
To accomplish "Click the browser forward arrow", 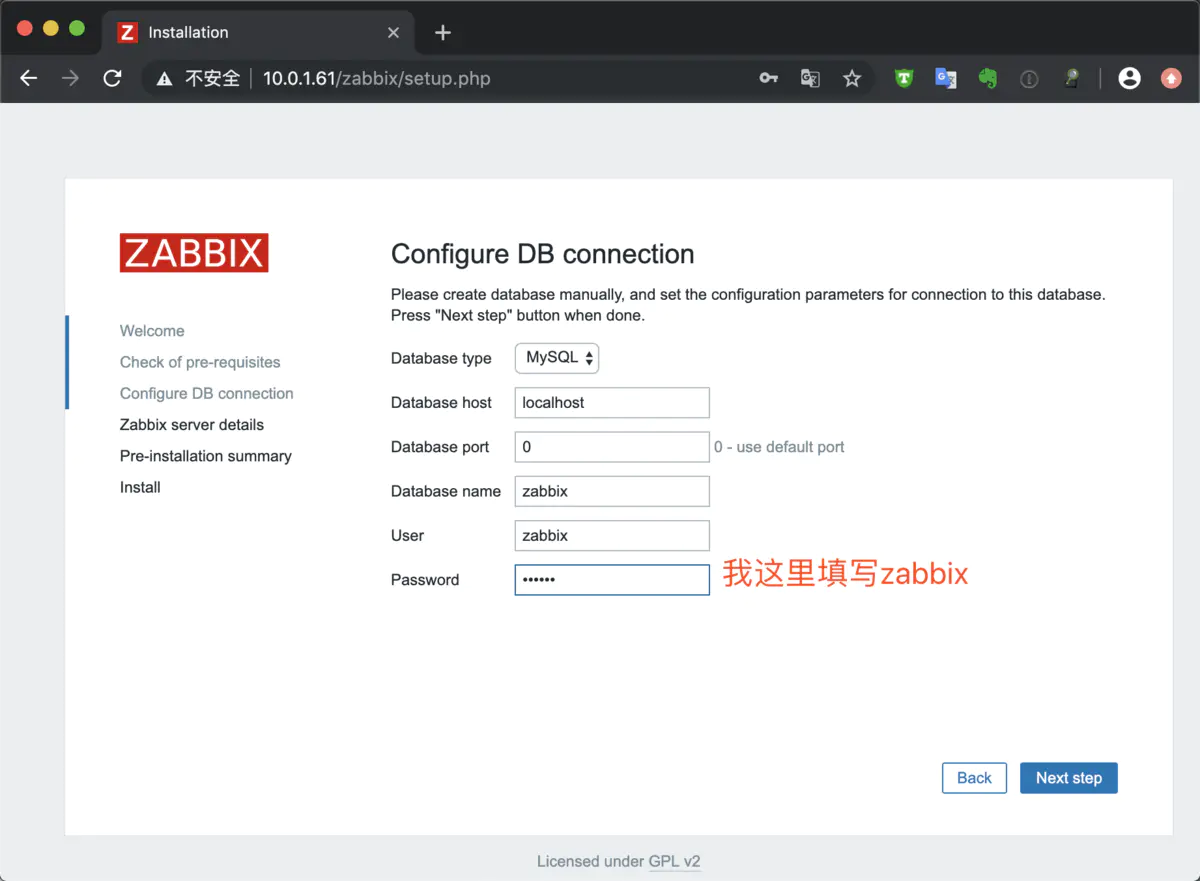I will 70,78.
